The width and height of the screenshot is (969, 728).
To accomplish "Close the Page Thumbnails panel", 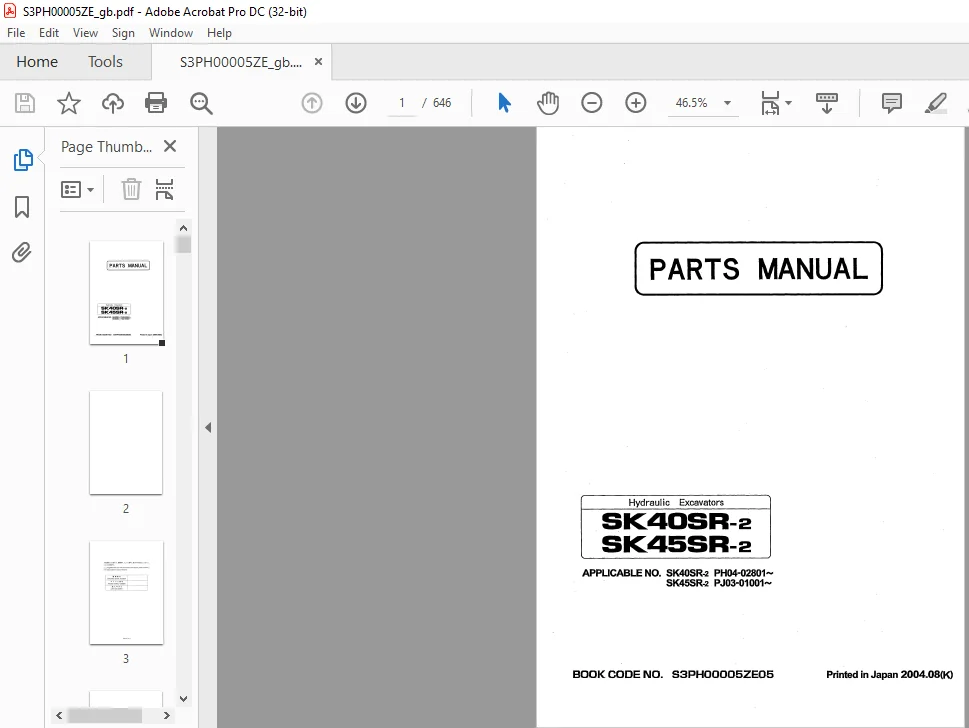I will point(170,146).
